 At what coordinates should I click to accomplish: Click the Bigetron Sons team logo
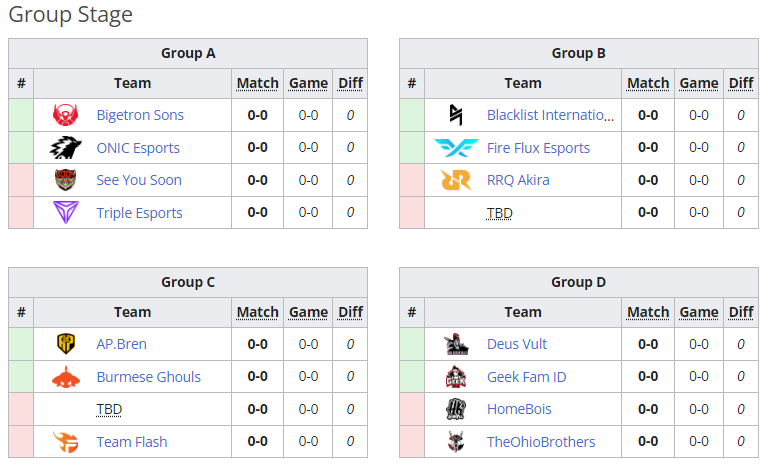pos(66,115)
